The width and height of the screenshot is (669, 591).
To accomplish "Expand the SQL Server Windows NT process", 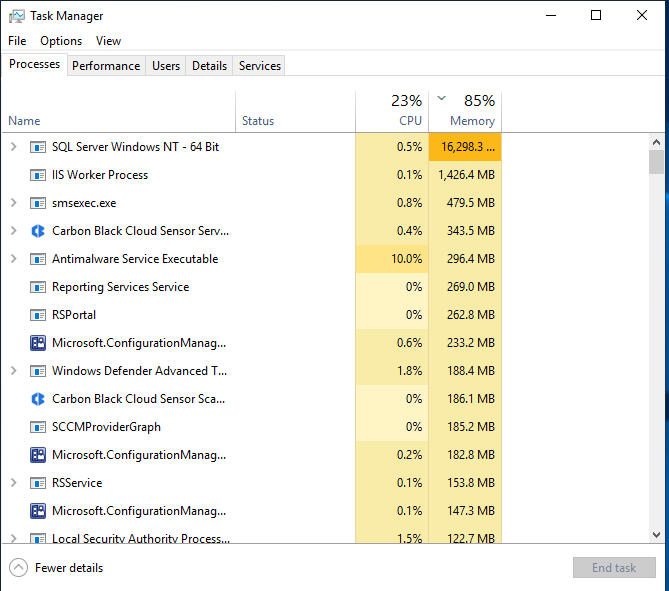I will tap(14, 147).
